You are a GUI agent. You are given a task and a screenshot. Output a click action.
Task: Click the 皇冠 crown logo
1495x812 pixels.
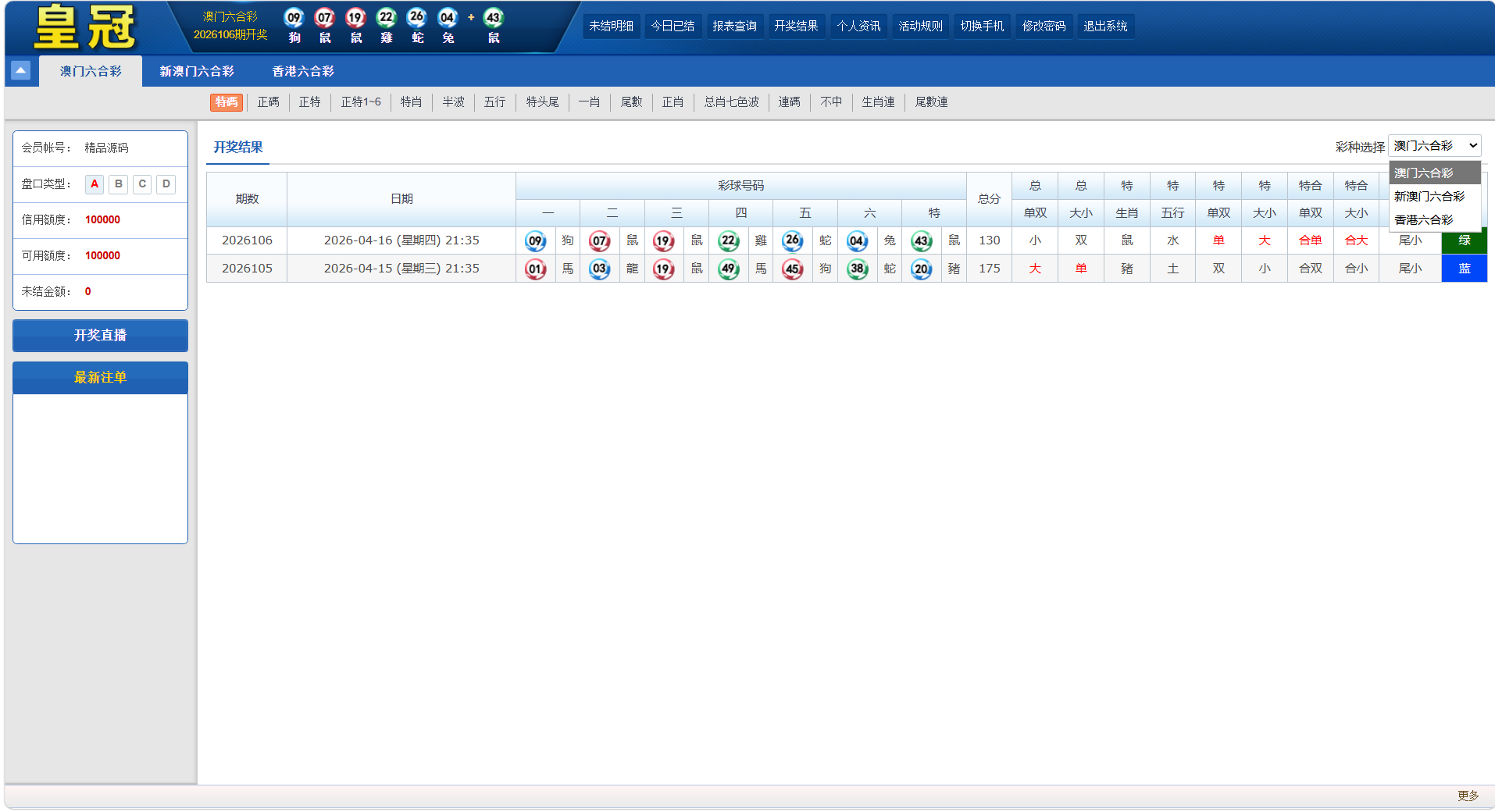[x=84, y=27]
